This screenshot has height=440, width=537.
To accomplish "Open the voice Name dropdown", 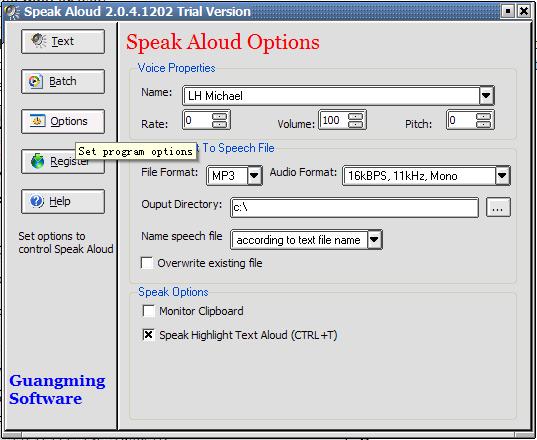I will [486, 96].
